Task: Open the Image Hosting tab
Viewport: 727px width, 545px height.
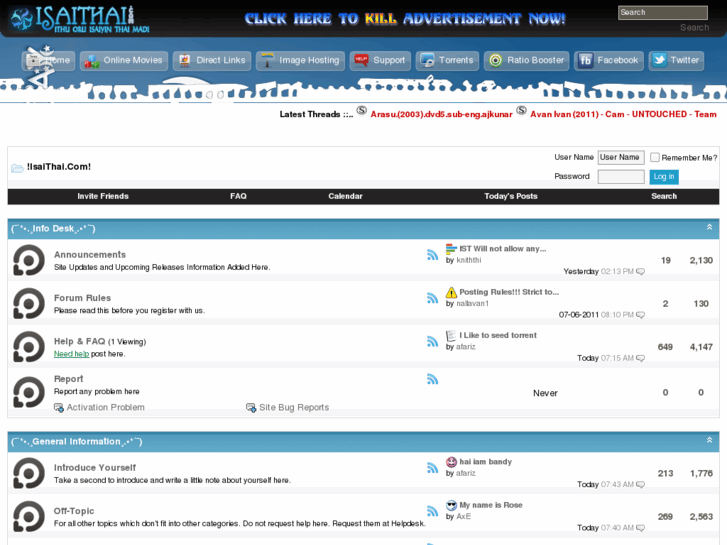Action: point(300,61)
